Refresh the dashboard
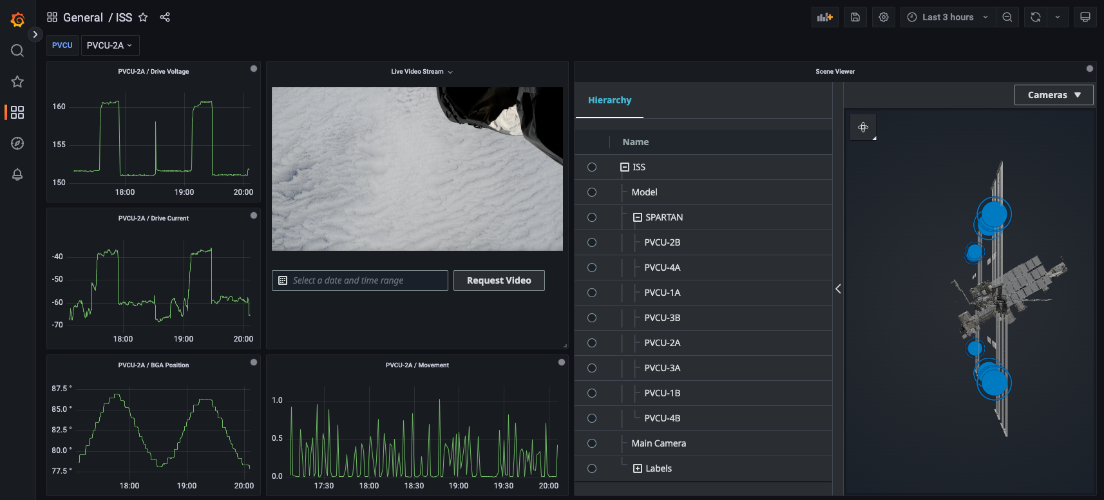 pyautogui.click(x=1035, y=17)
